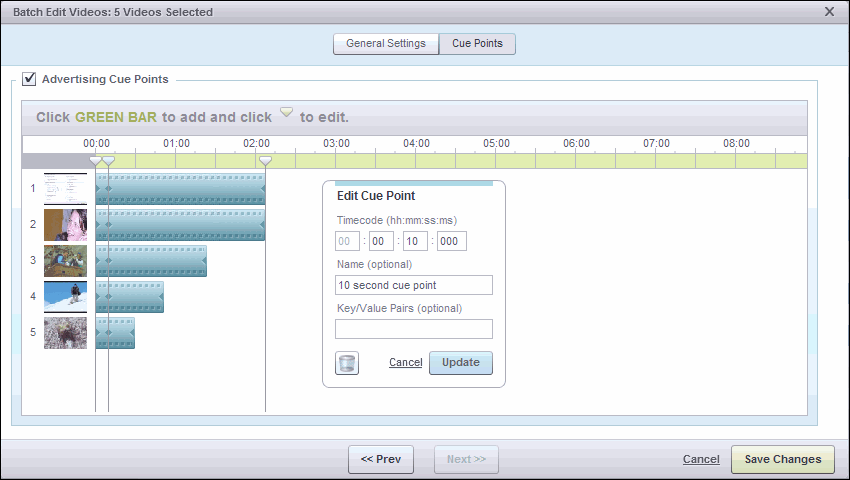Click the 'Name (optional)' label
Image resolution: width=850 pixels, height=480 pixels.
pos(375,264)
